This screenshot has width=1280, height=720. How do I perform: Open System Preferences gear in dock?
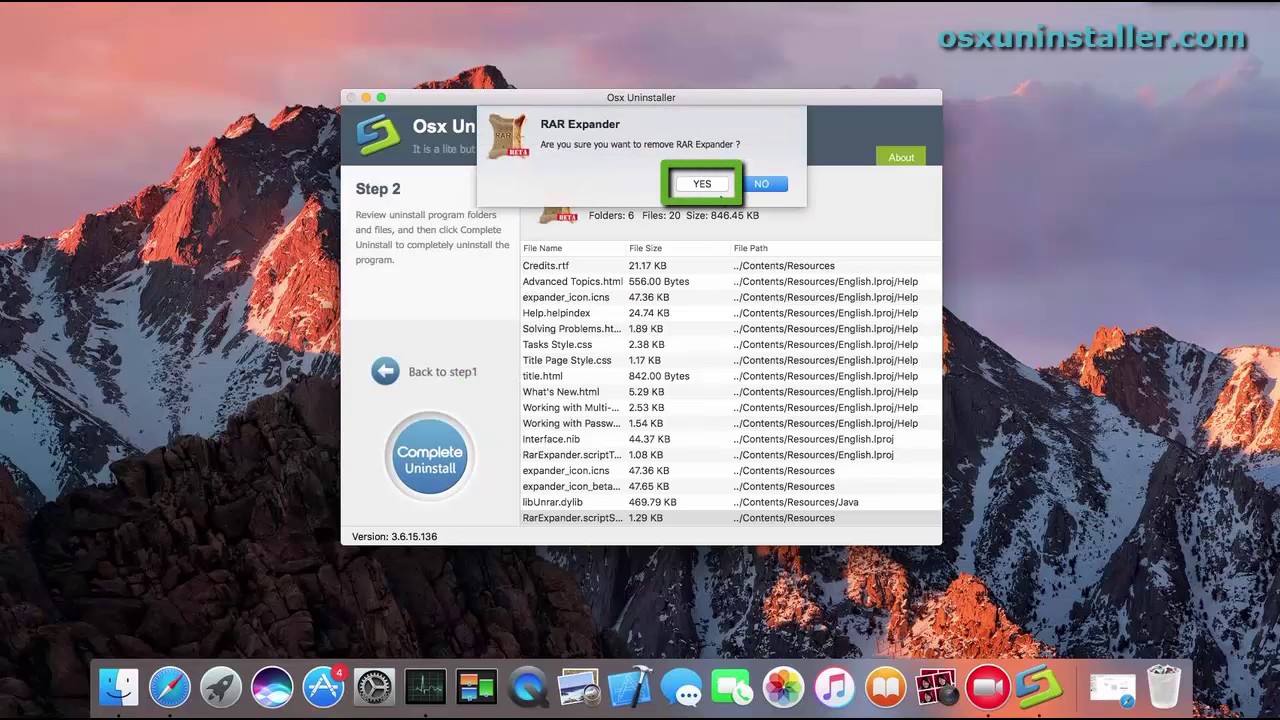pos(375,688)
